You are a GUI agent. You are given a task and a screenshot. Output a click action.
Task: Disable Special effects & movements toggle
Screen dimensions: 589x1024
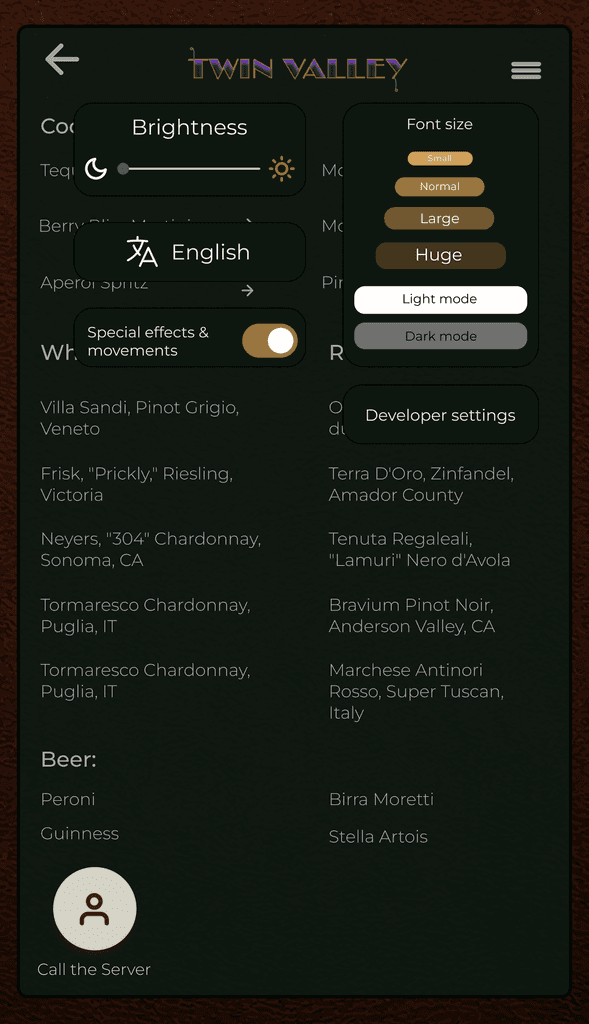(270, 341)
